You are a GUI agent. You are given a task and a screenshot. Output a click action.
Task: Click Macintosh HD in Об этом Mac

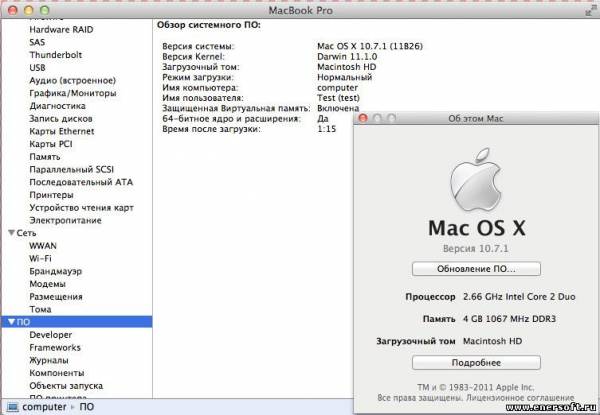tap(492, 341)
